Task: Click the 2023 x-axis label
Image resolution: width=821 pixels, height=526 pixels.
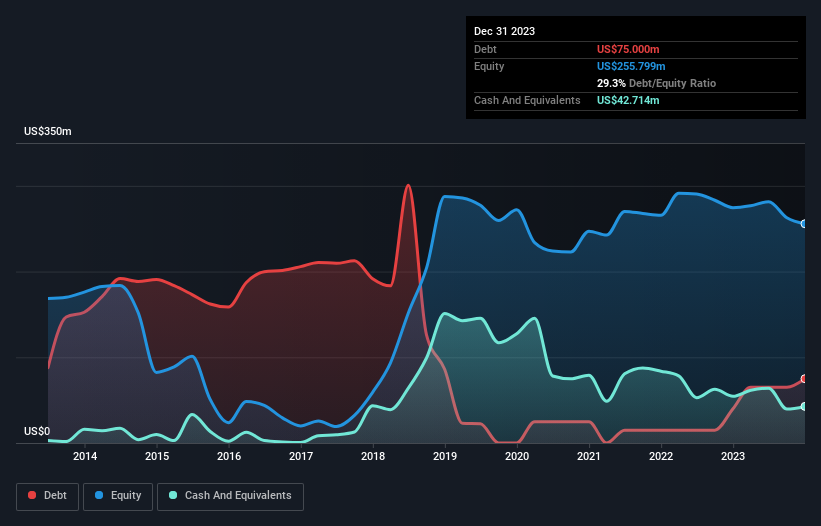Action: (733, 456)
